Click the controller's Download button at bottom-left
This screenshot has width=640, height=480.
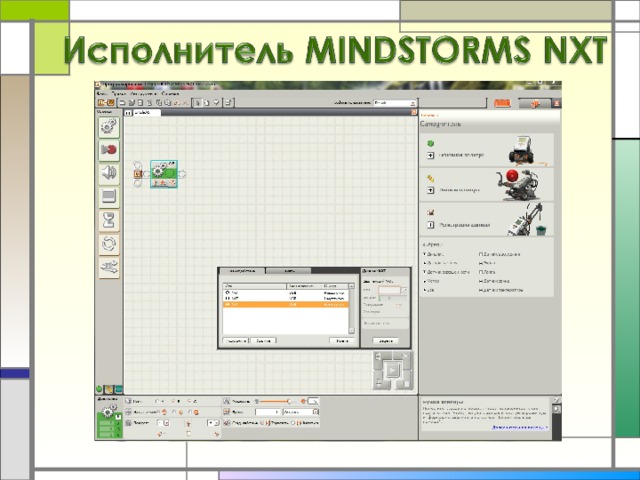point(378,384)
